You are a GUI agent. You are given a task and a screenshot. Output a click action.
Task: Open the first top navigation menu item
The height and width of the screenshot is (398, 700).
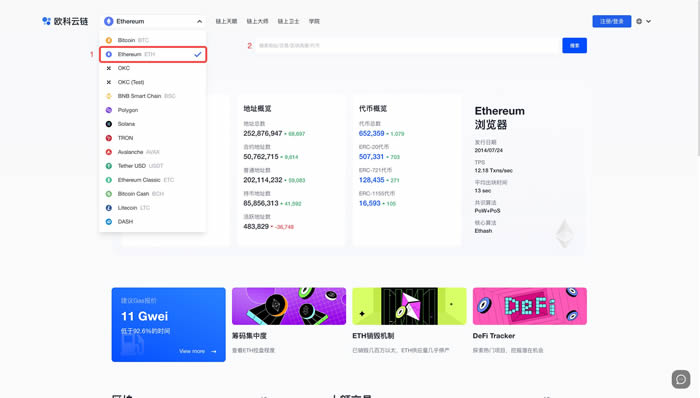[x=226, y=21]
